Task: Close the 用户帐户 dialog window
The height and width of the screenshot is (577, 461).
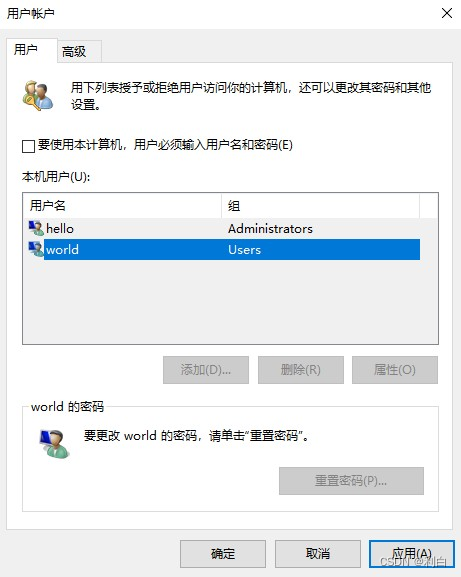Action: coord(447,13)
